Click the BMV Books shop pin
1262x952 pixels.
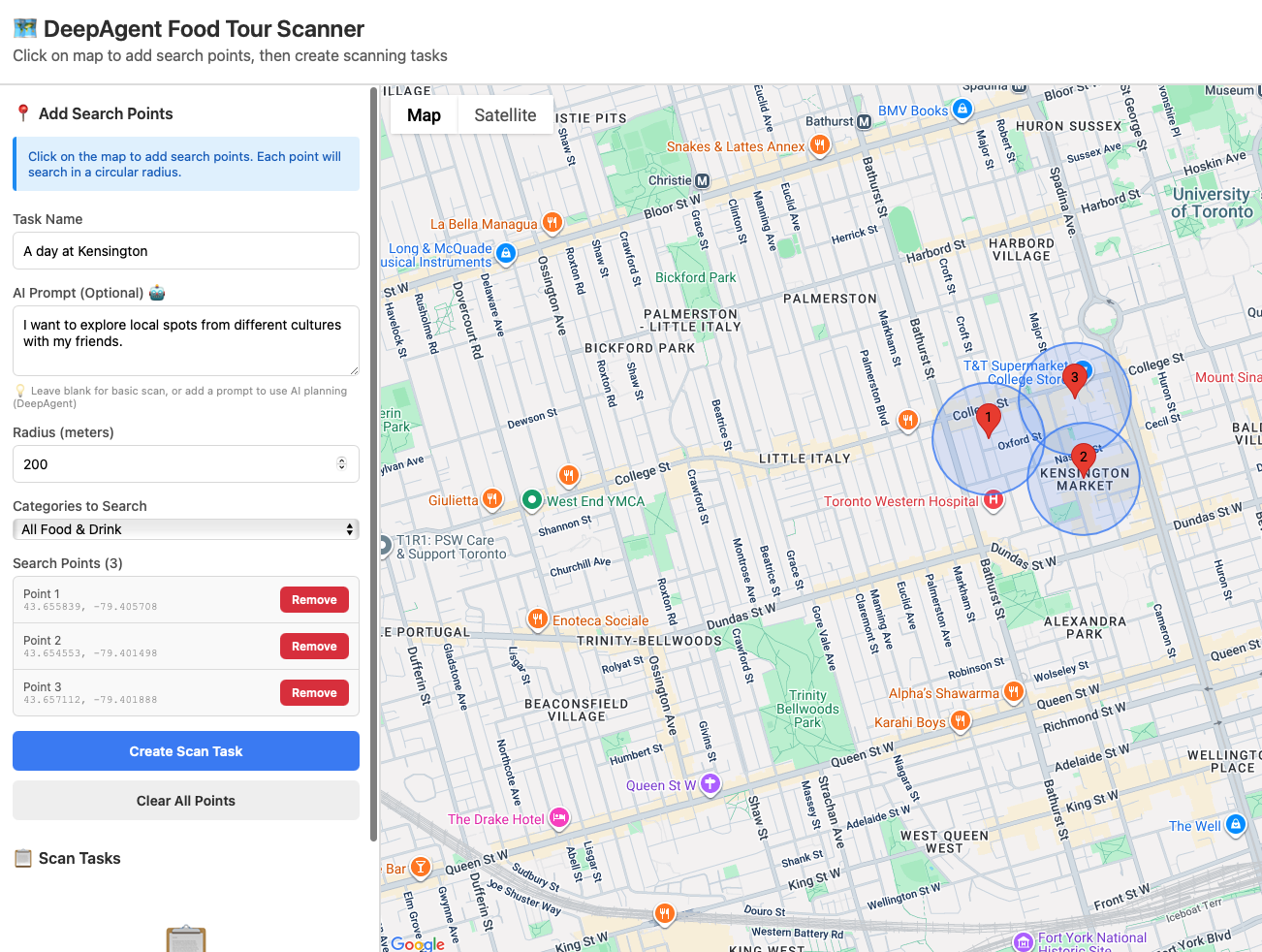click(962, 110)
